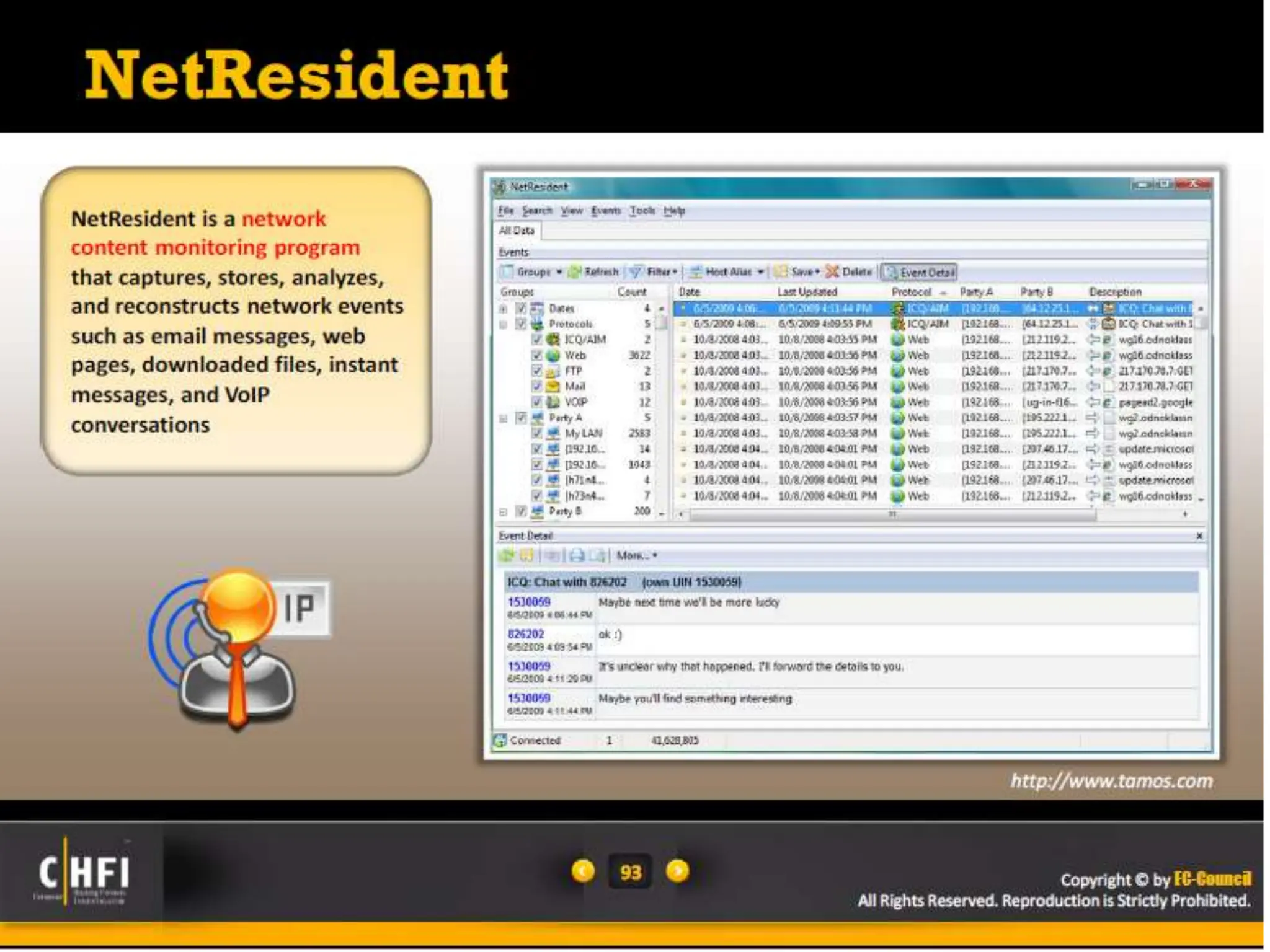Open the Help menu
Screen dimensions: 1270x952
click(674, 211)
